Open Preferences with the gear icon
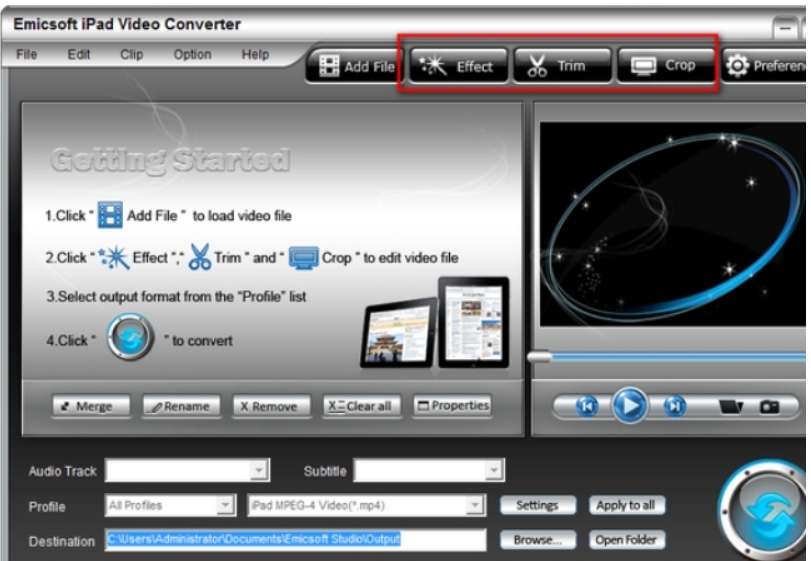 (x=765, y=66)
